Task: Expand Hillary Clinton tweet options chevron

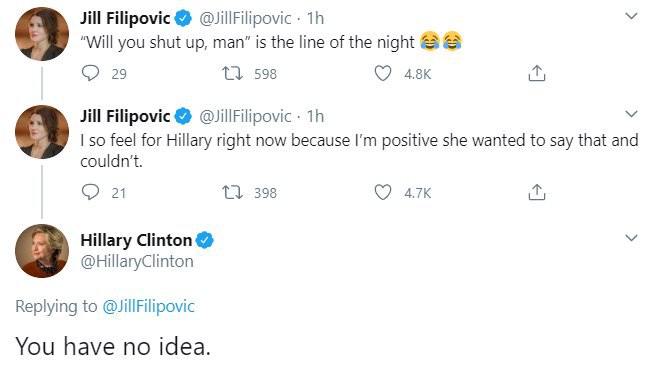Action: [x=631, y=238]
